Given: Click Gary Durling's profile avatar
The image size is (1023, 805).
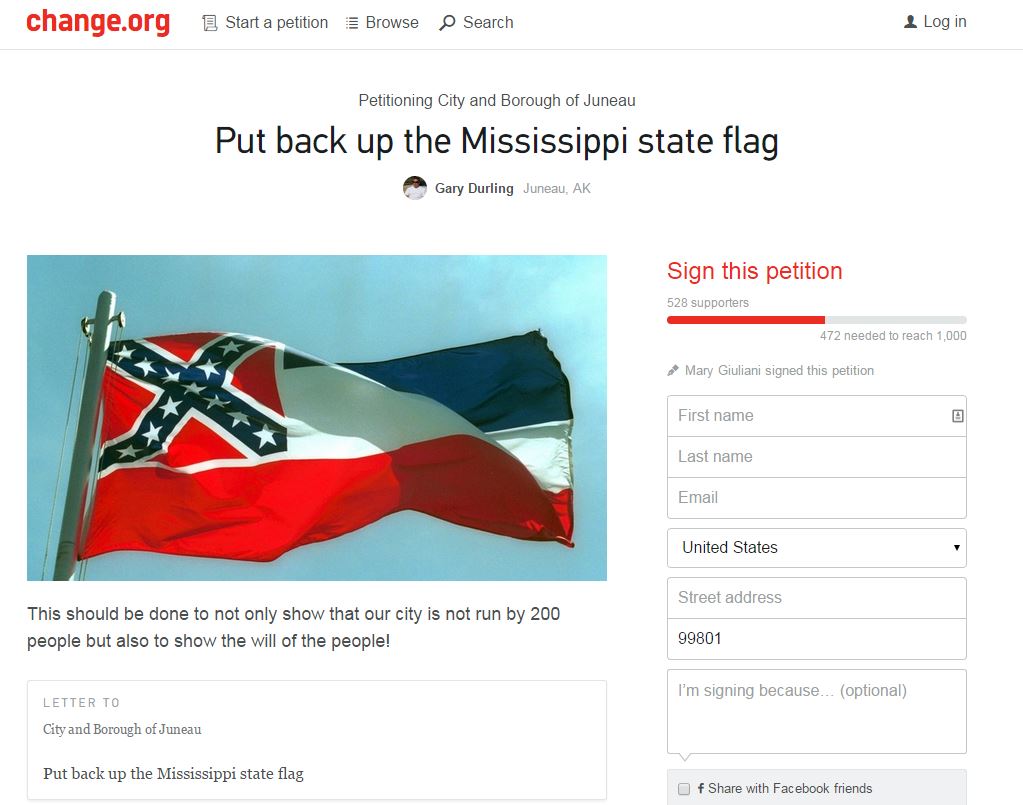Looking at the screenshot, I should (415, 188).
